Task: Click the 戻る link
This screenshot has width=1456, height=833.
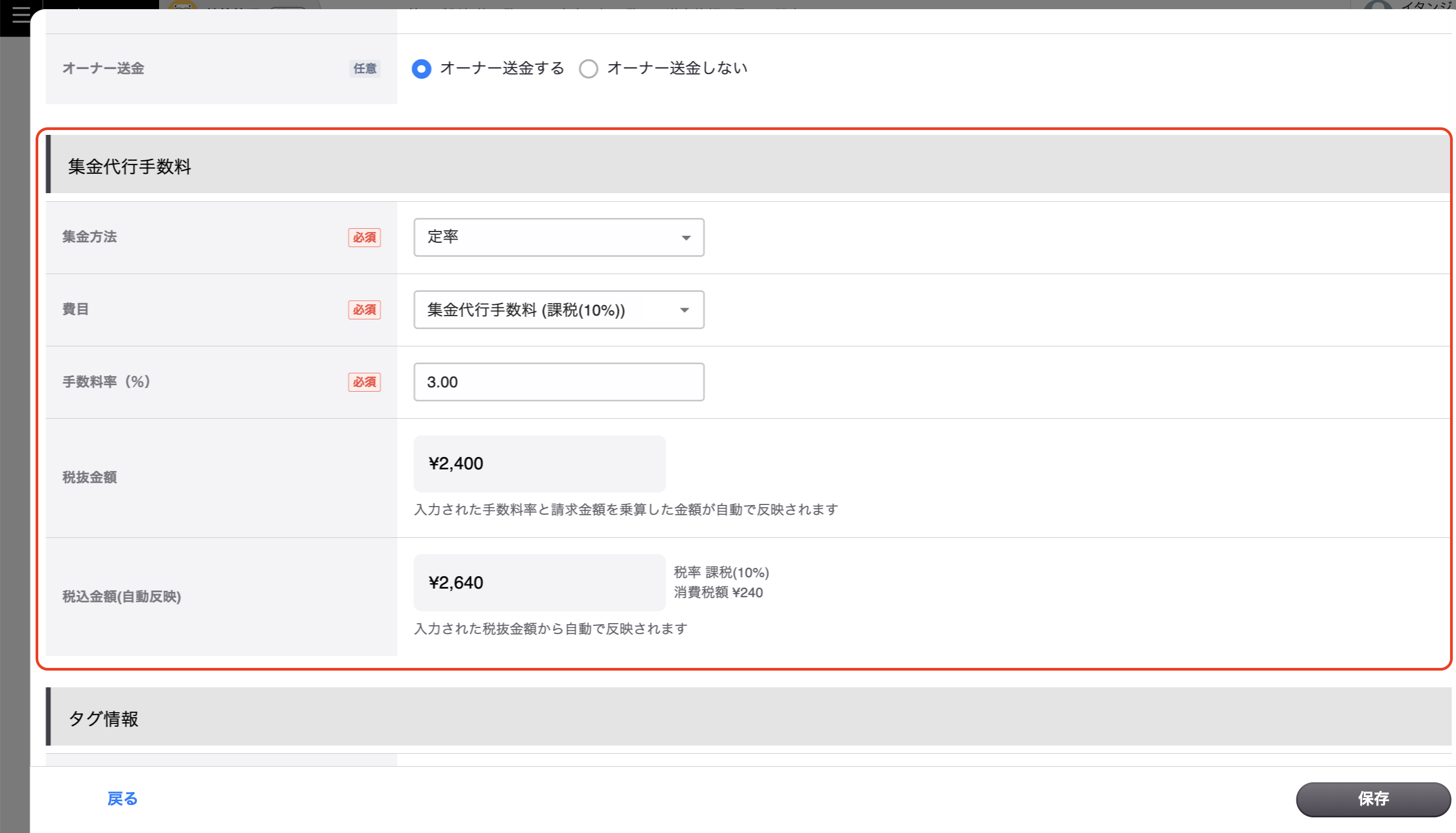Action: [x=122, y=798]
